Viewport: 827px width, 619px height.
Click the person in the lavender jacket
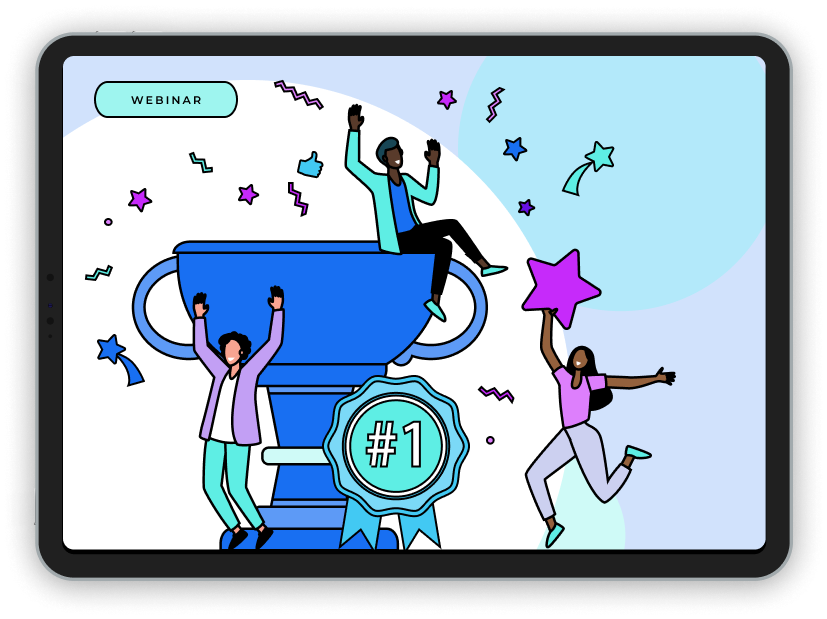point(237,417)
